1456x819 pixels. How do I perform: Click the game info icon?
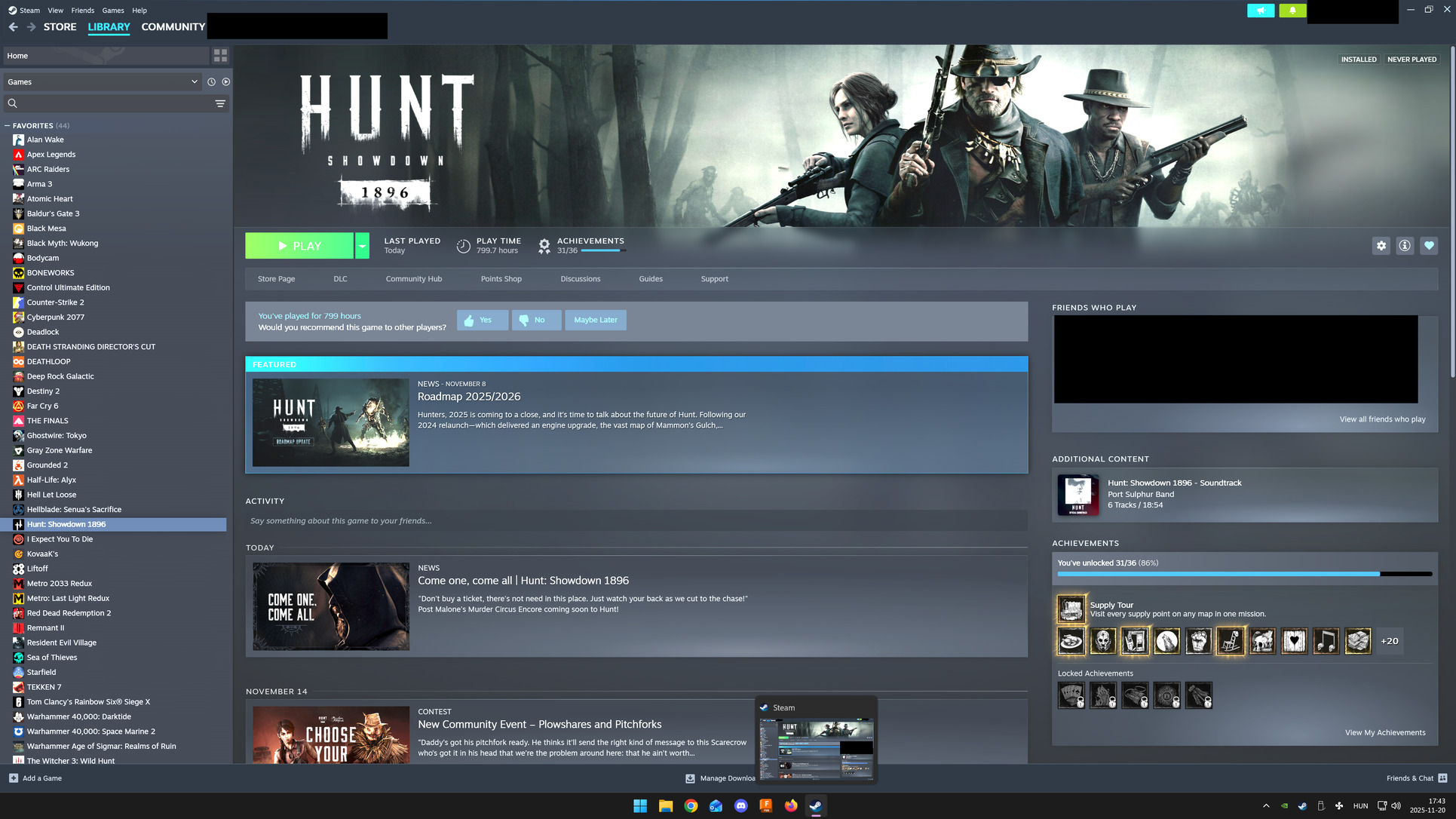pyautogui.click(x=1405, y=246)
